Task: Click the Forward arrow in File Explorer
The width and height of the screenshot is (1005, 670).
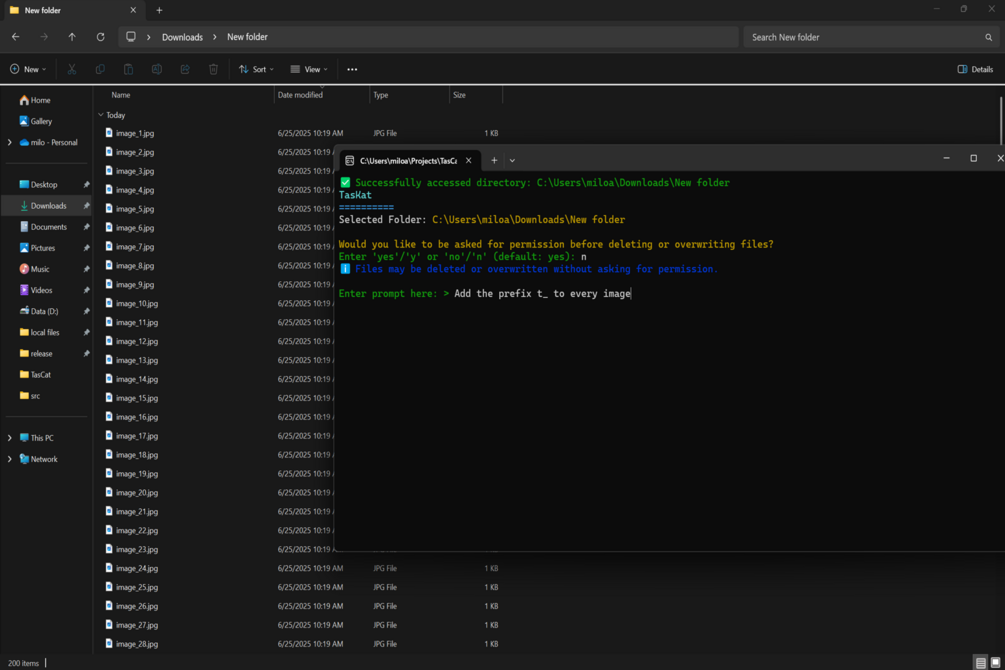Action: coord(44,37)
